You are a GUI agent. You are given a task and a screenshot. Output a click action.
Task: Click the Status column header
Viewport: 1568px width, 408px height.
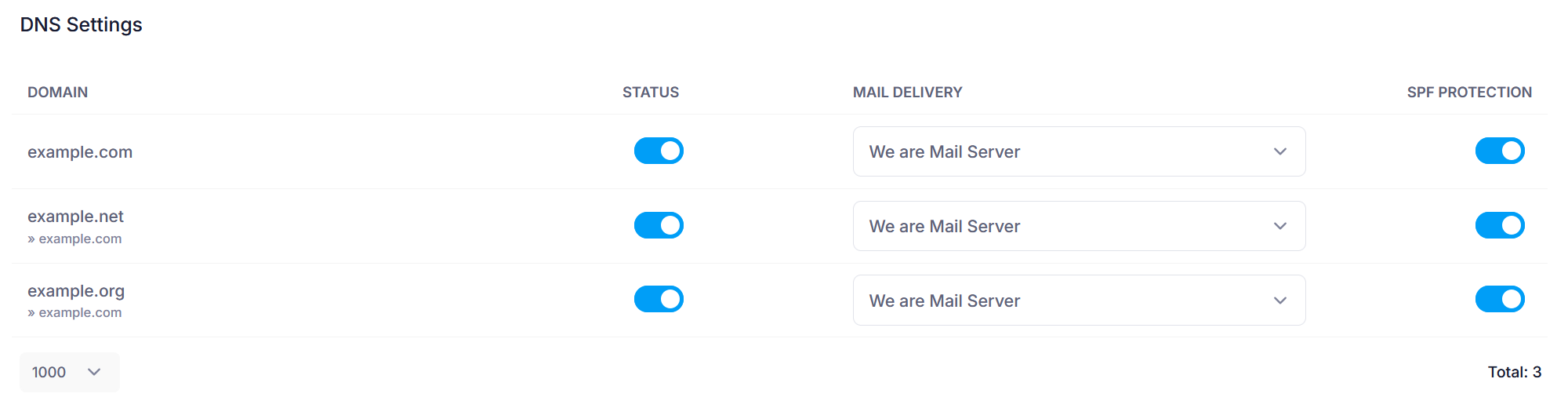(651, 93)
